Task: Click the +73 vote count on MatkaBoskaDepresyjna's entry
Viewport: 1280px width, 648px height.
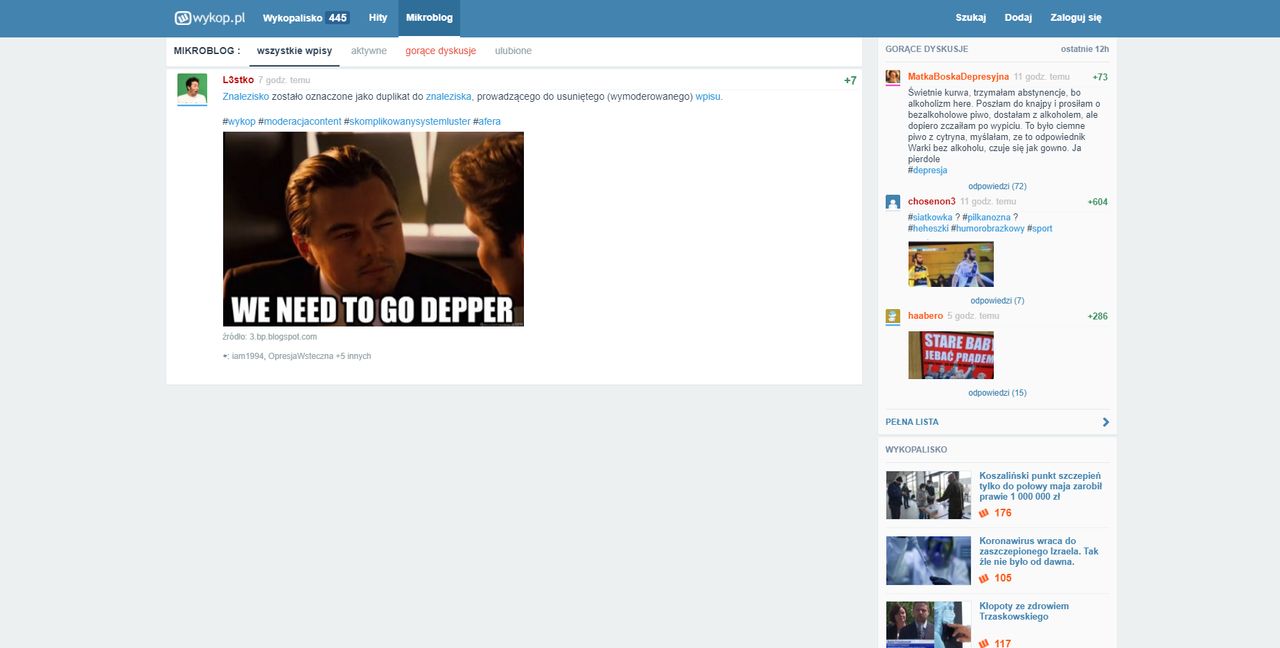Action: tap(1100, 77)
